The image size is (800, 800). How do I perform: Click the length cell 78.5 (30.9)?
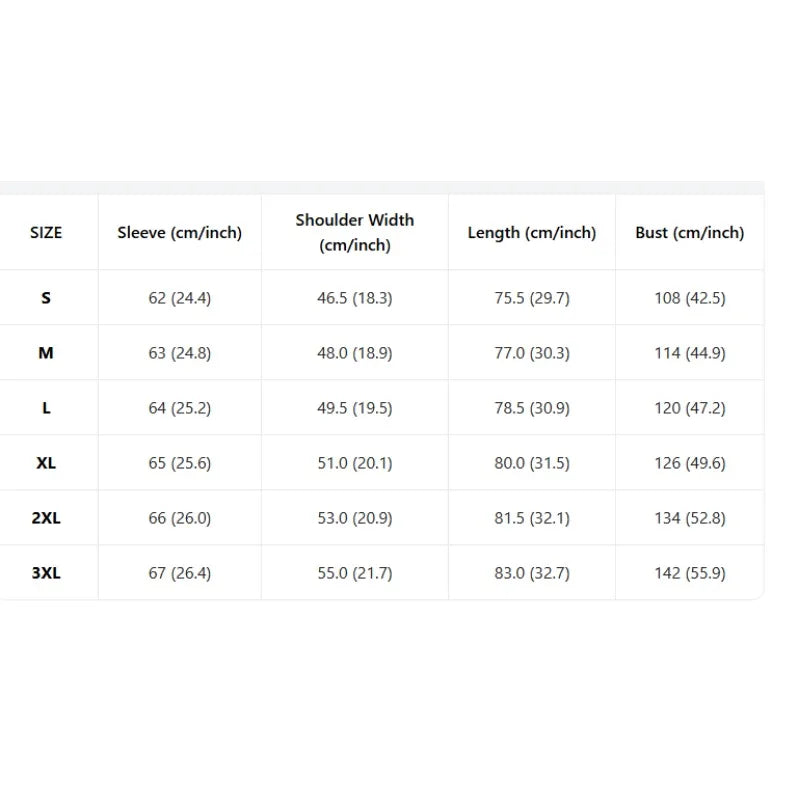532,408
